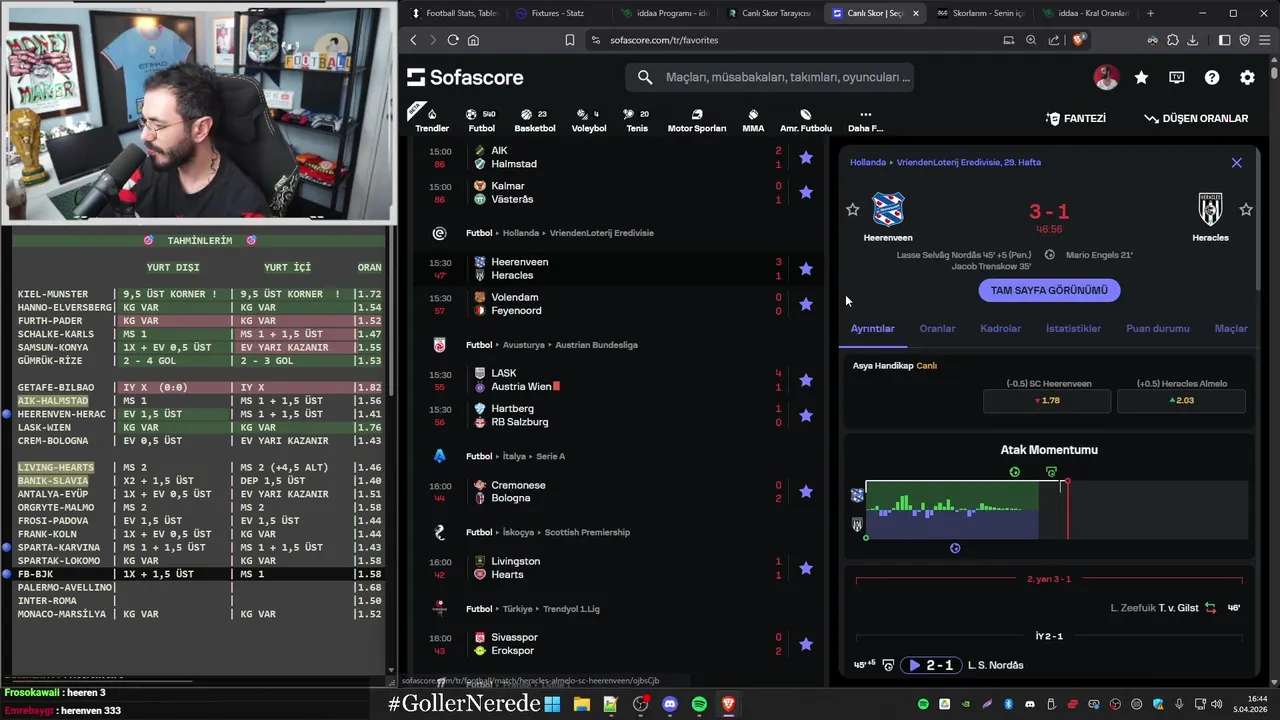Toggle favorite star for Heerenveen team

pos(852,209)
